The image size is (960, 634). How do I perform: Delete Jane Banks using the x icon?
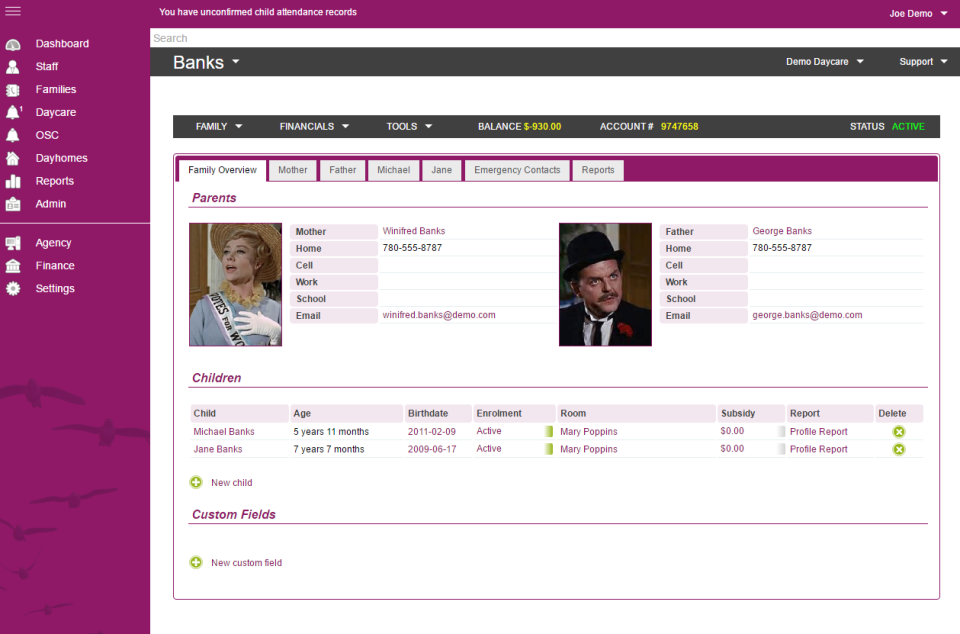pos(899,449)
